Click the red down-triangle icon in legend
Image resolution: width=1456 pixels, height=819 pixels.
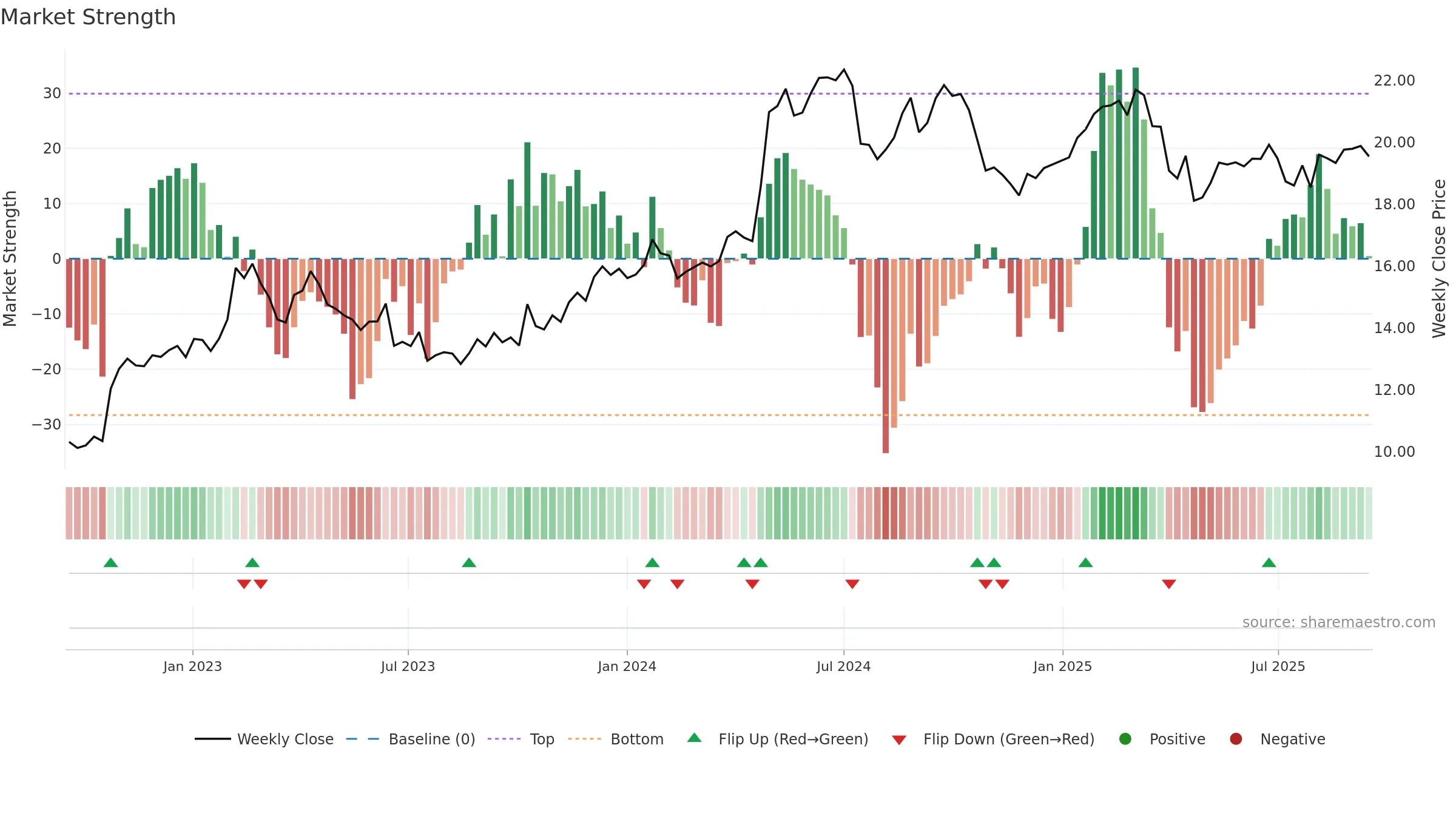pyautogui.click(x=899, y=740)
